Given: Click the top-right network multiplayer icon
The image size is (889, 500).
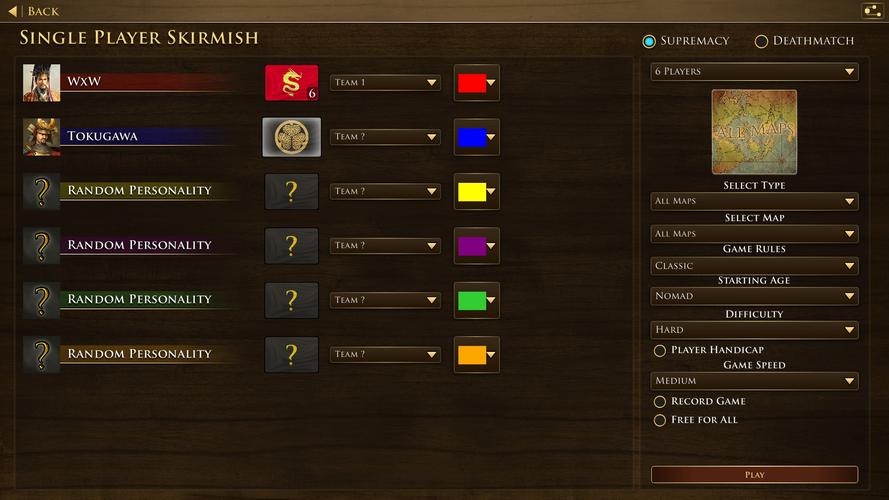Looking at the screenshot, I should click(872, 11).
